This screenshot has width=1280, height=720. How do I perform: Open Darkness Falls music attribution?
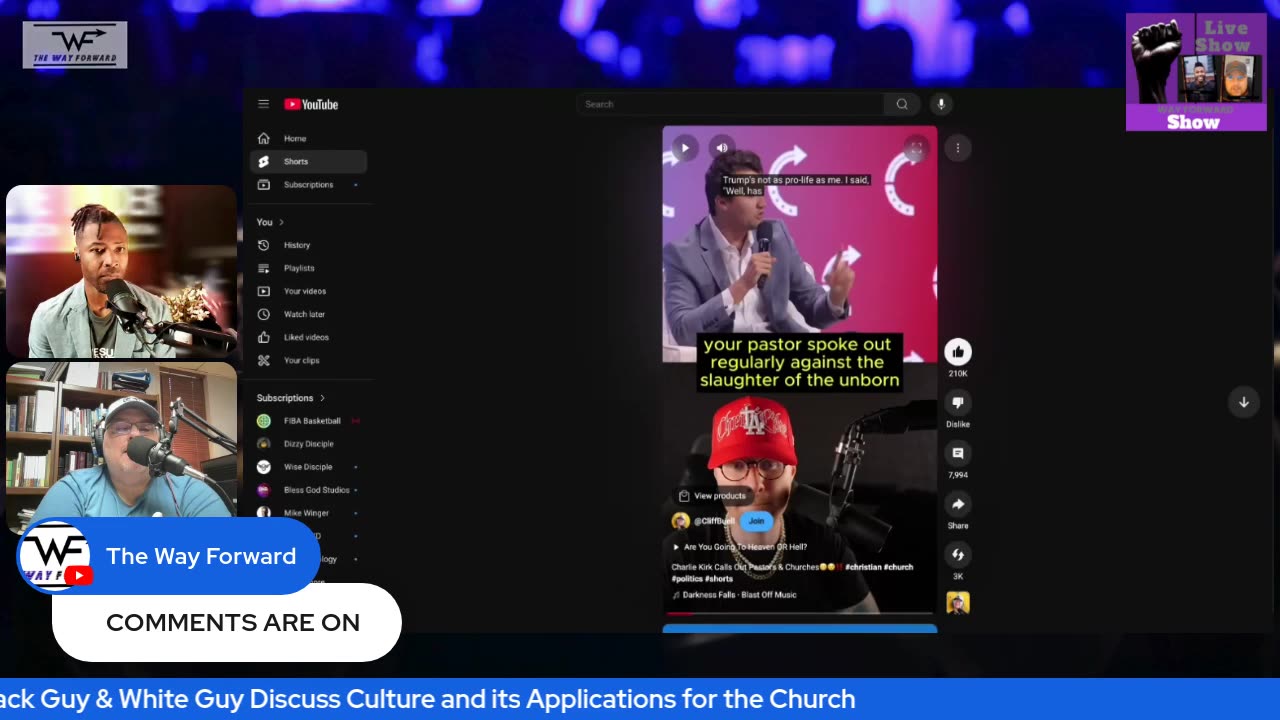[x=734, y=595]
